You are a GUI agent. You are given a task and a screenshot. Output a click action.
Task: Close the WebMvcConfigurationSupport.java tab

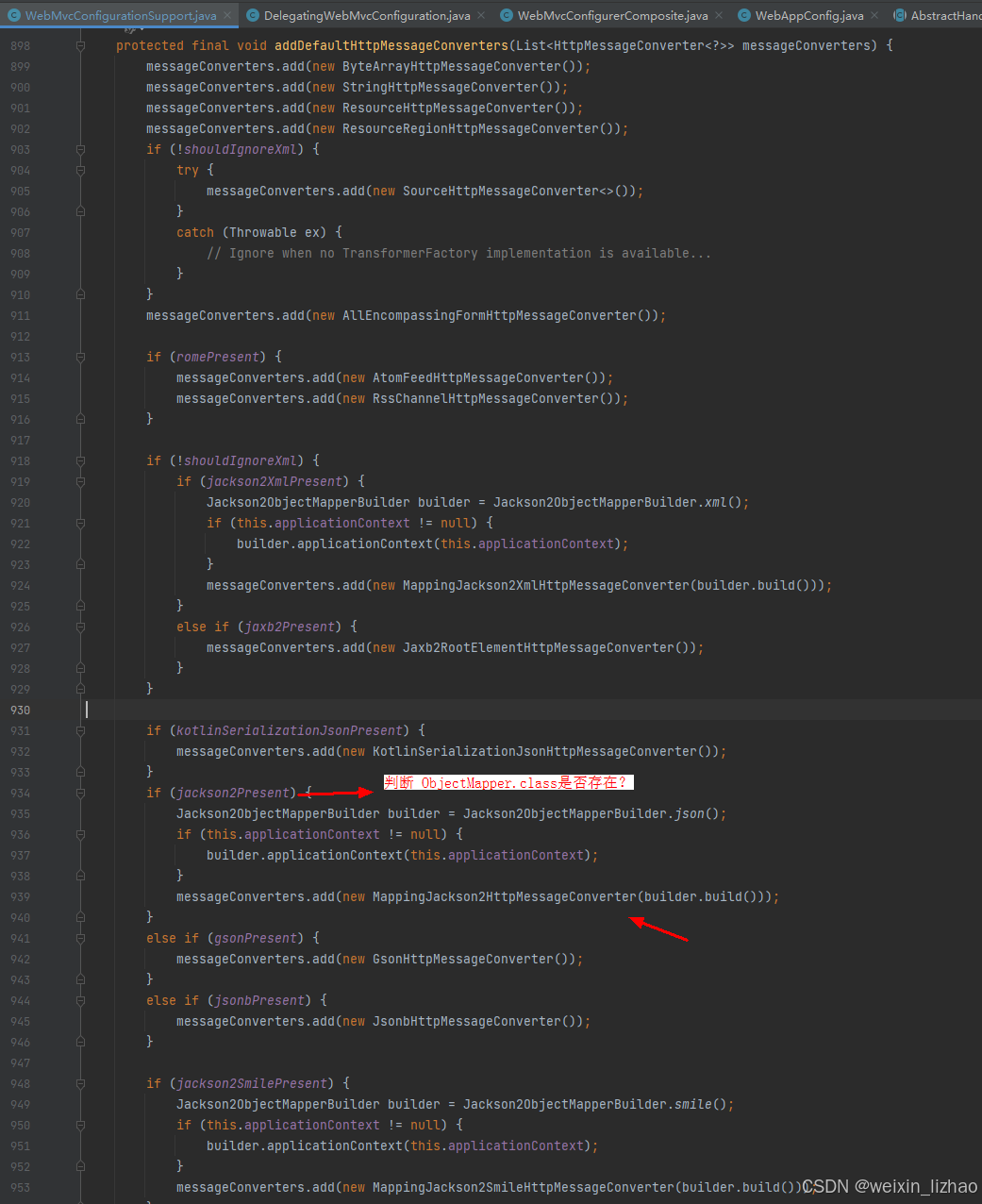coord(227,15)
